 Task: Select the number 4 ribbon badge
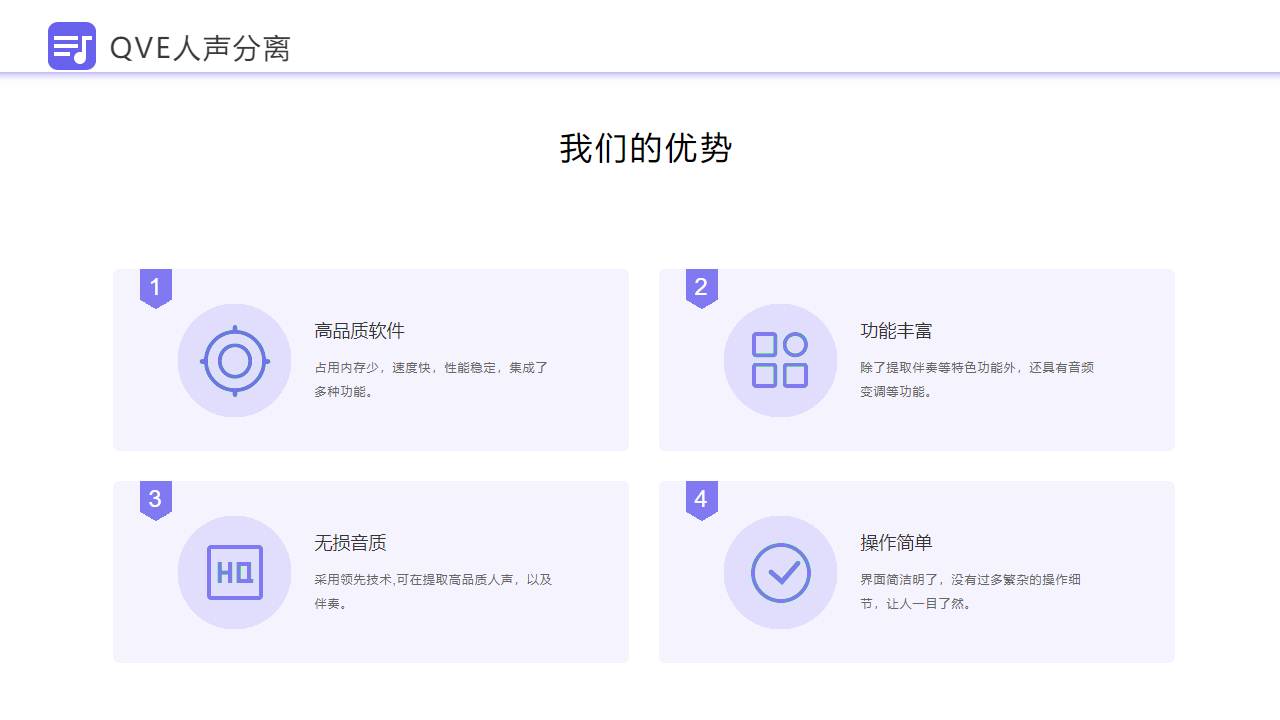coord(701,500)
